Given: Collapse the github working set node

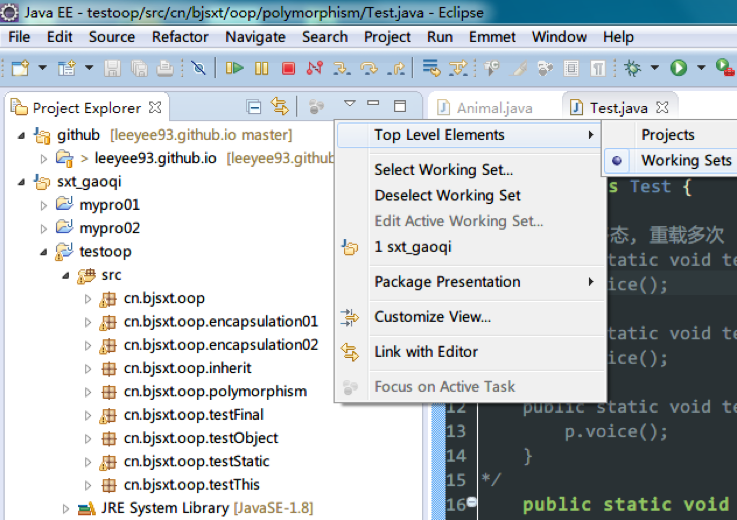Looking at the screenshot, I should coord(21,136).
